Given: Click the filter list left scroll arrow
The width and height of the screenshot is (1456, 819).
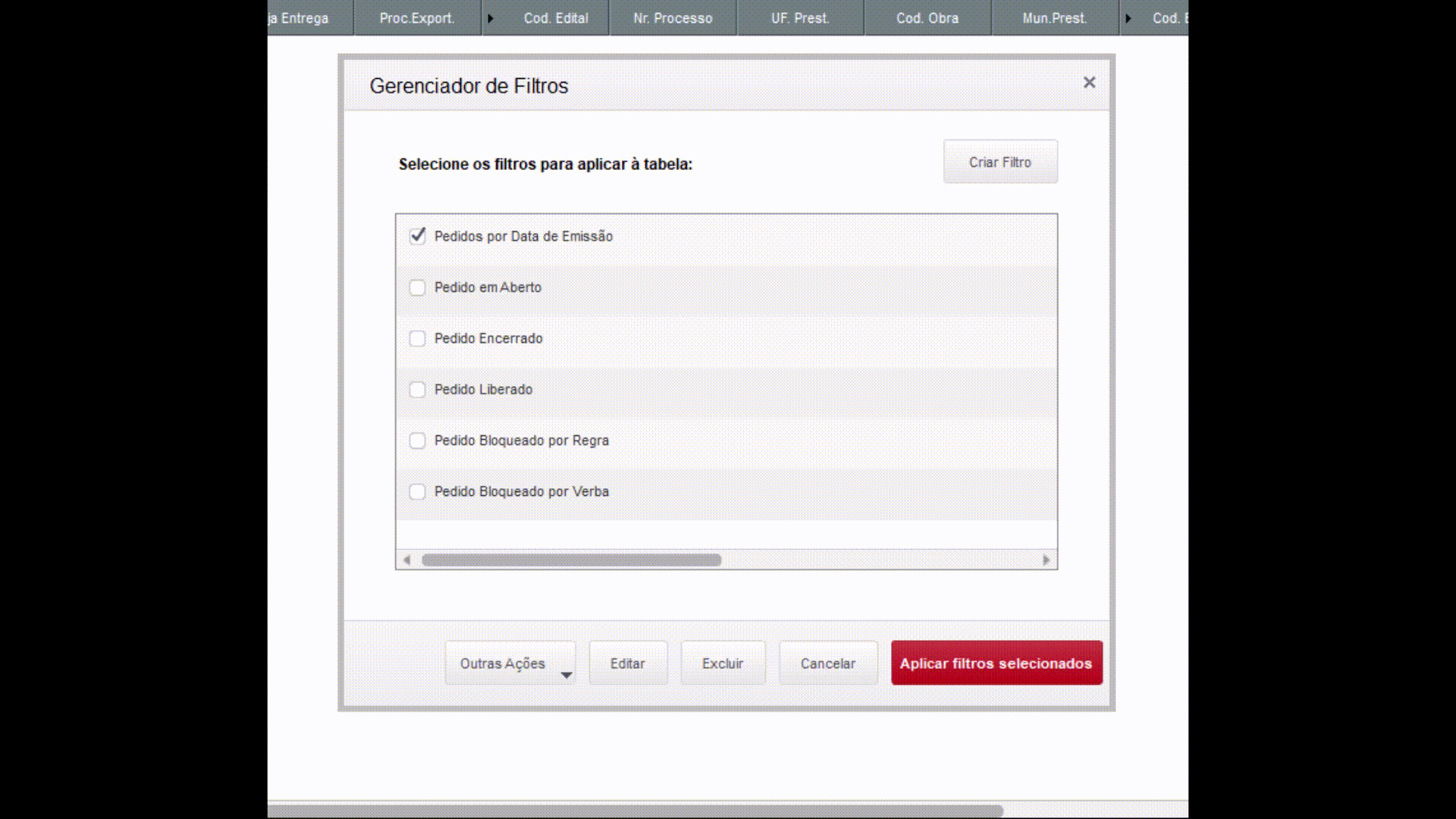Looking at the screenshot, I should pos(407,560).
